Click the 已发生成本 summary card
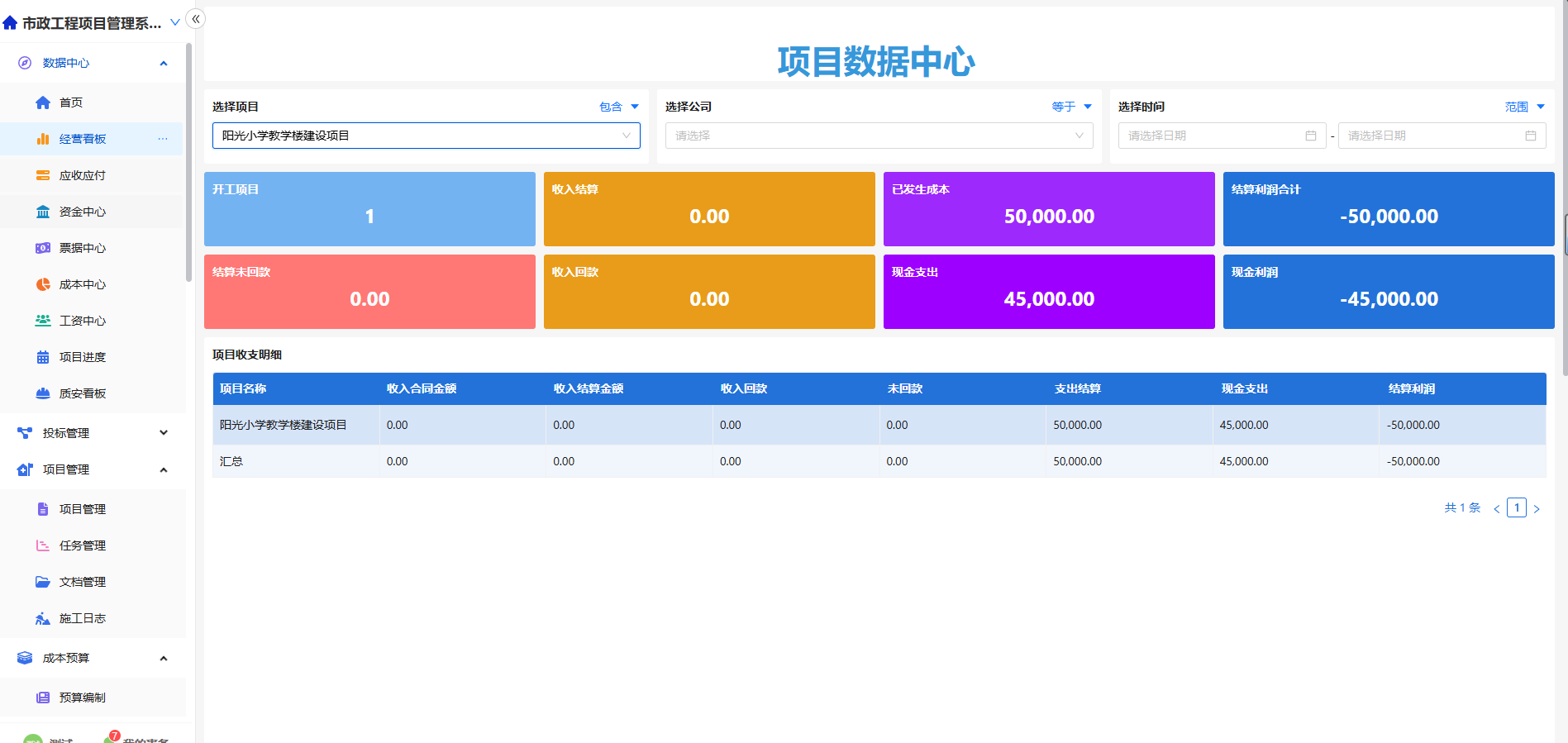The width and height of the screenshot is (1568, 743). click(x=1049, y=209)
